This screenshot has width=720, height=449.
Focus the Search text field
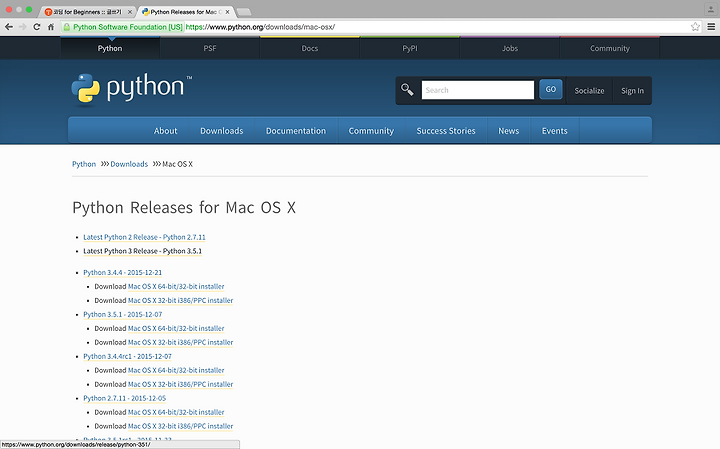tap(478, 90)
